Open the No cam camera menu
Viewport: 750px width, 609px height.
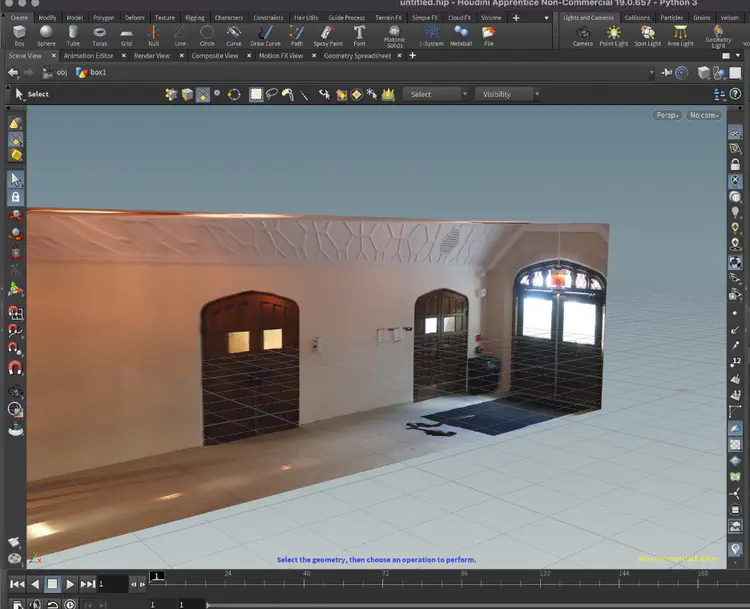[704, 115]
